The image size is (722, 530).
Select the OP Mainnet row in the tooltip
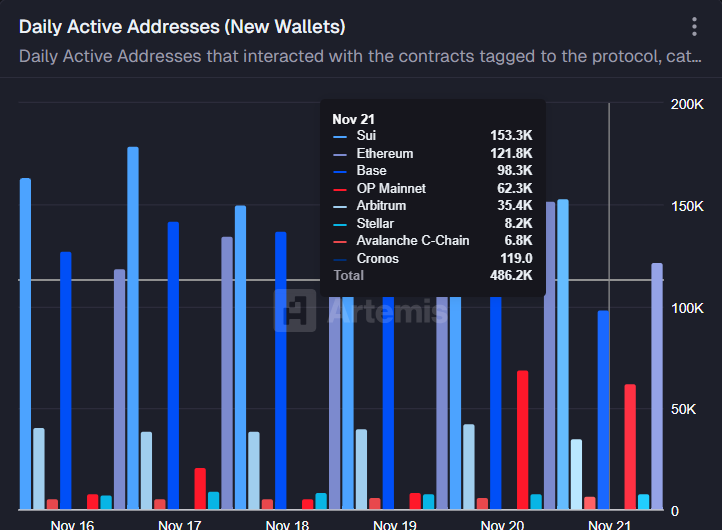(x=432, y=188)
